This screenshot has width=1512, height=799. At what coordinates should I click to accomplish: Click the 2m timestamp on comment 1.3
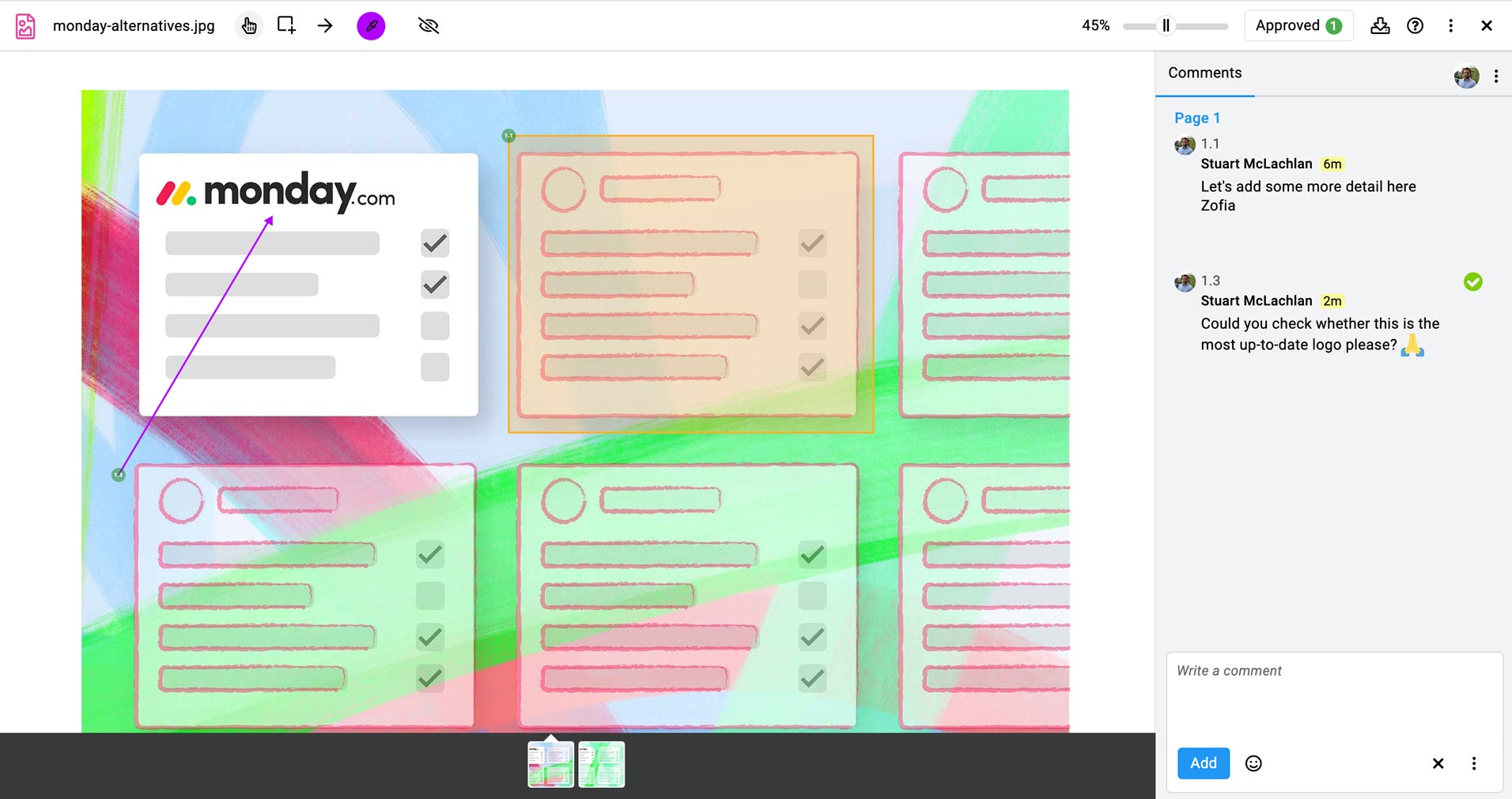point(1332,301)
